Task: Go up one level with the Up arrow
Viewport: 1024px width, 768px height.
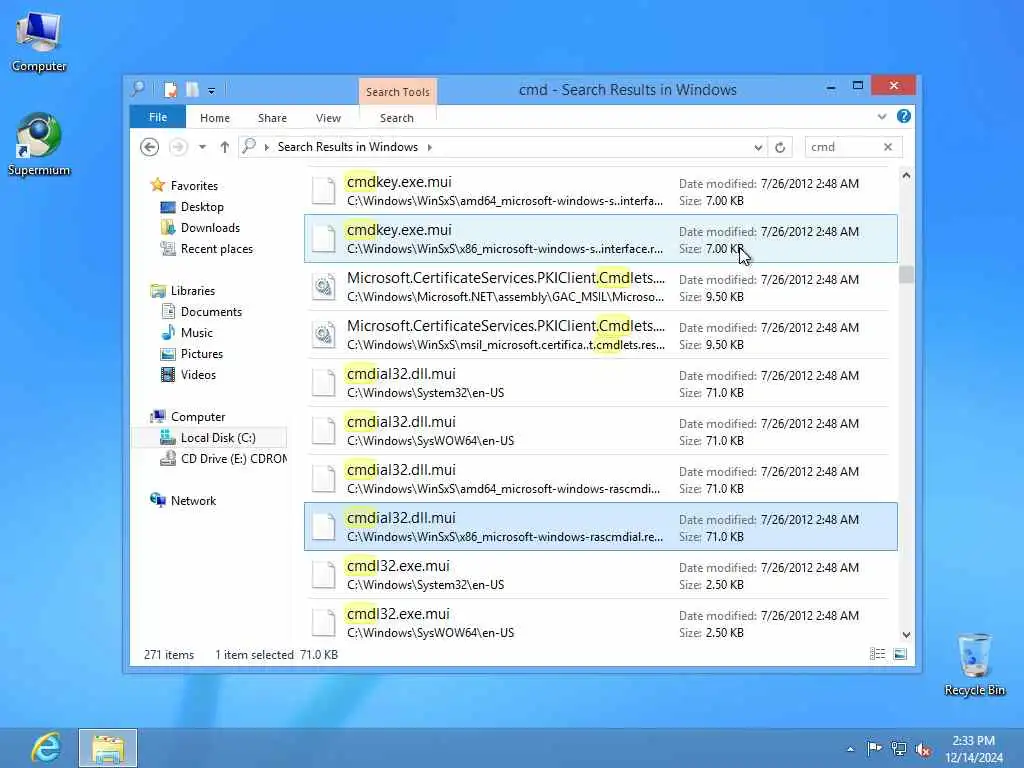Action: 225,147
